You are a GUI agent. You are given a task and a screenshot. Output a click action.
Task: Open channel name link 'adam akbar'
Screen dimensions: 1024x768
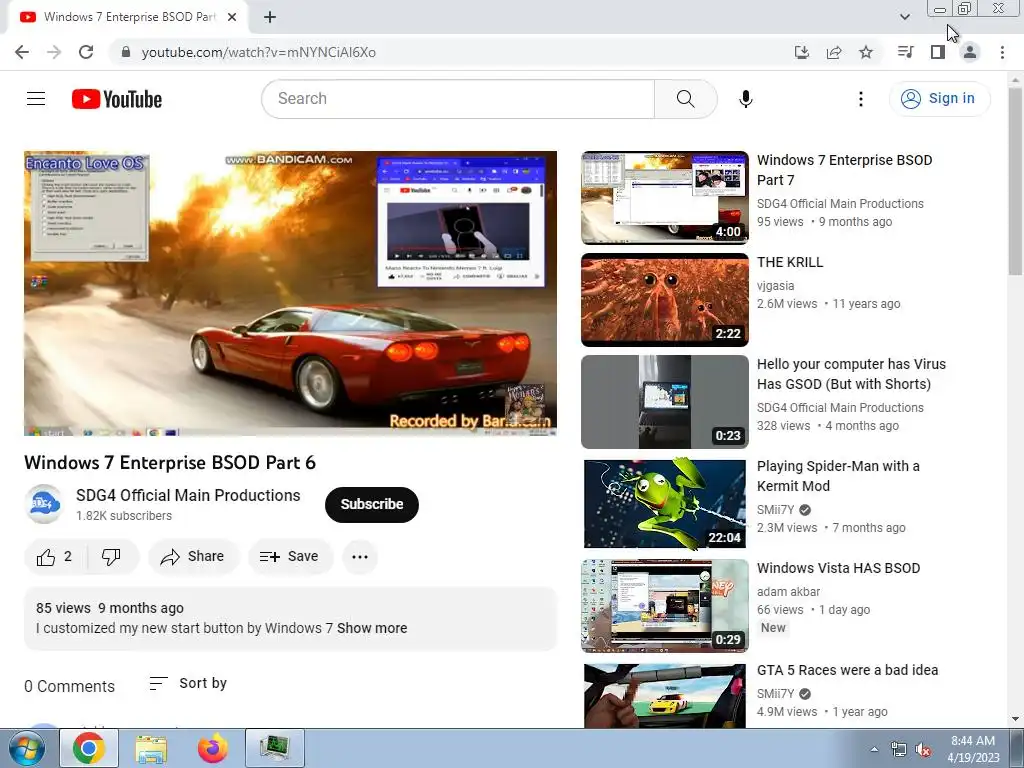click(x=788, y=592)
